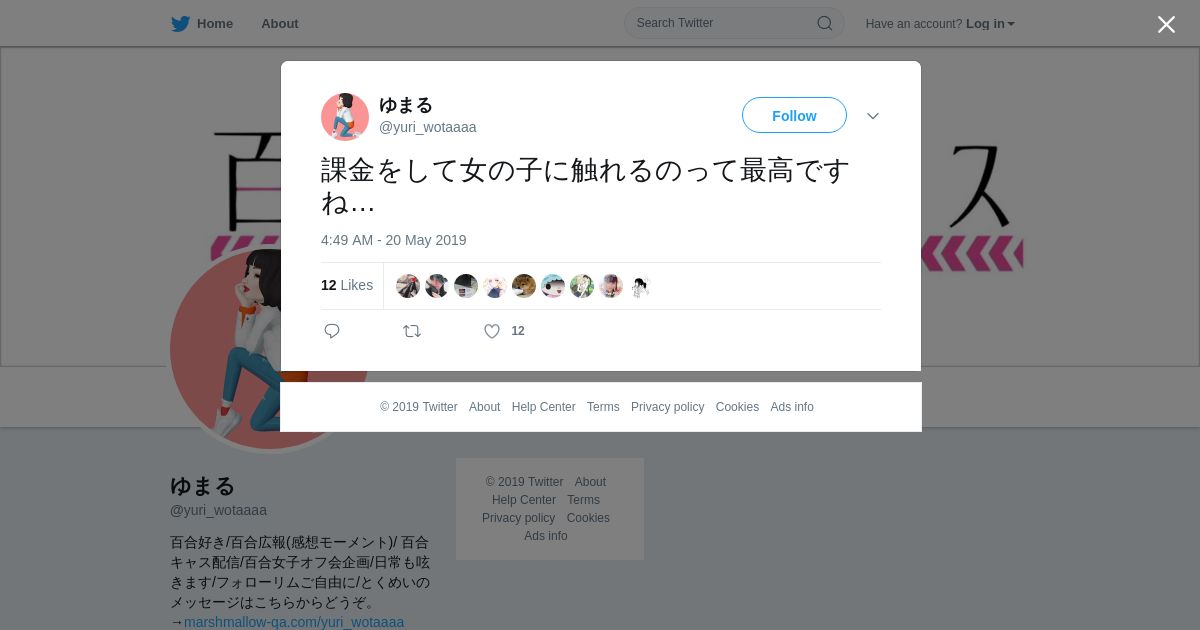
Task: Follow the user @yuri_wotaaaa
Action: tap(794, 115)
